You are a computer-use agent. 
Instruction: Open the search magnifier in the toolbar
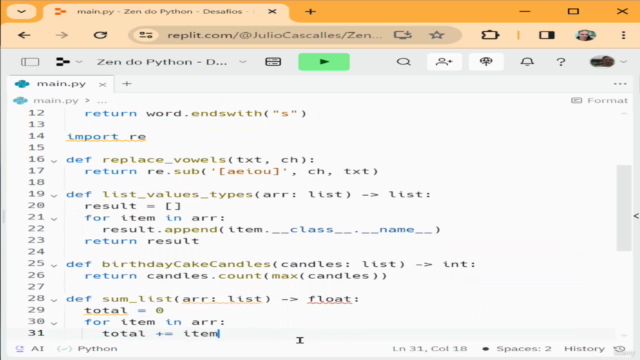click(404, 62)
